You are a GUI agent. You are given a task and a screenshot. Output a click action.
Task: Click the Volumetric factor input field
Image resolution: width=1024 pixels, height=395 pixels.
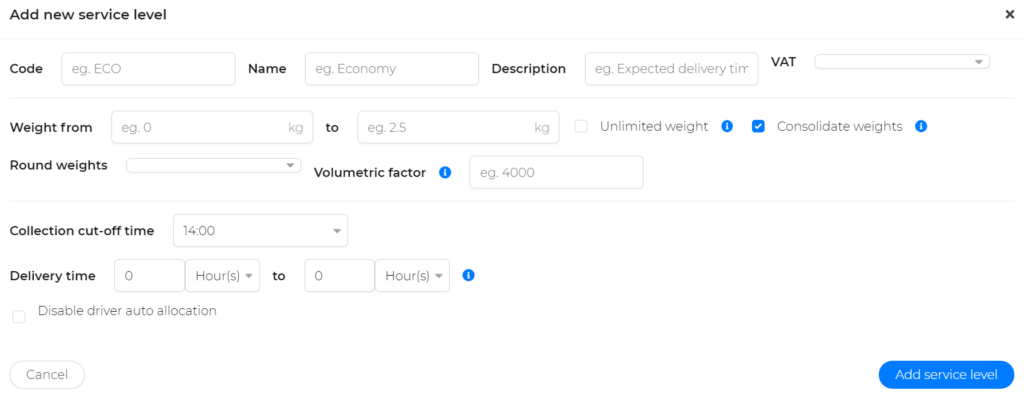tap(556, 172)
